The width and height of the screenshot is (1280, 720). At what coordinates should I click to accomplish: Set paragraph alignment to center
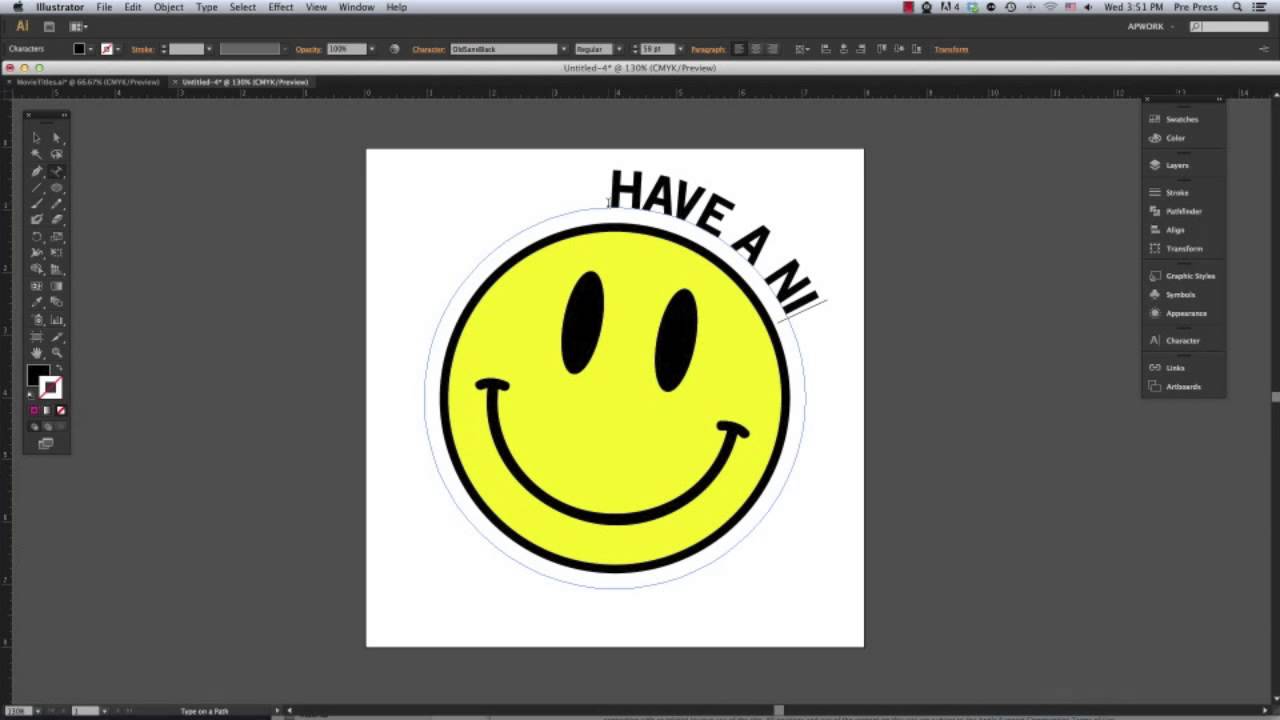click(x=755, y=49)
